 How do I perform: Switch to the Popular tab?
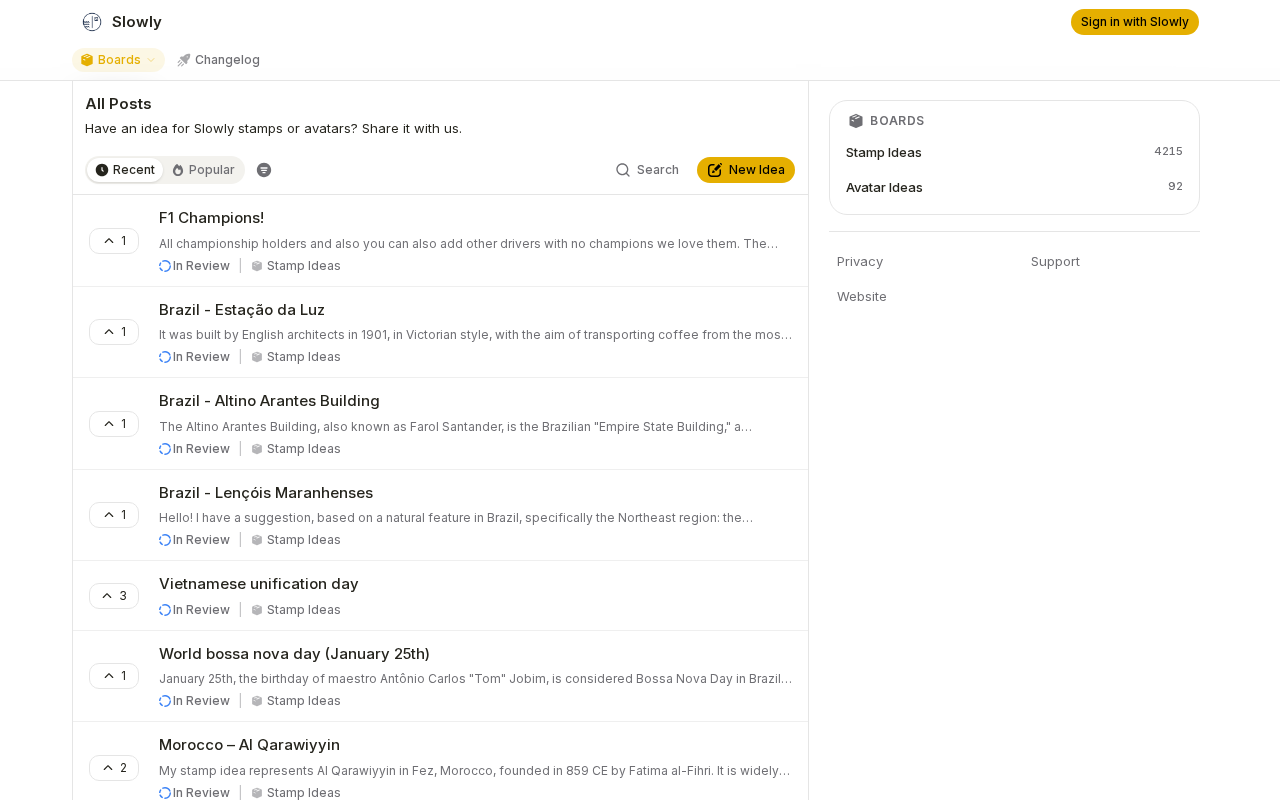click(203, 170)
